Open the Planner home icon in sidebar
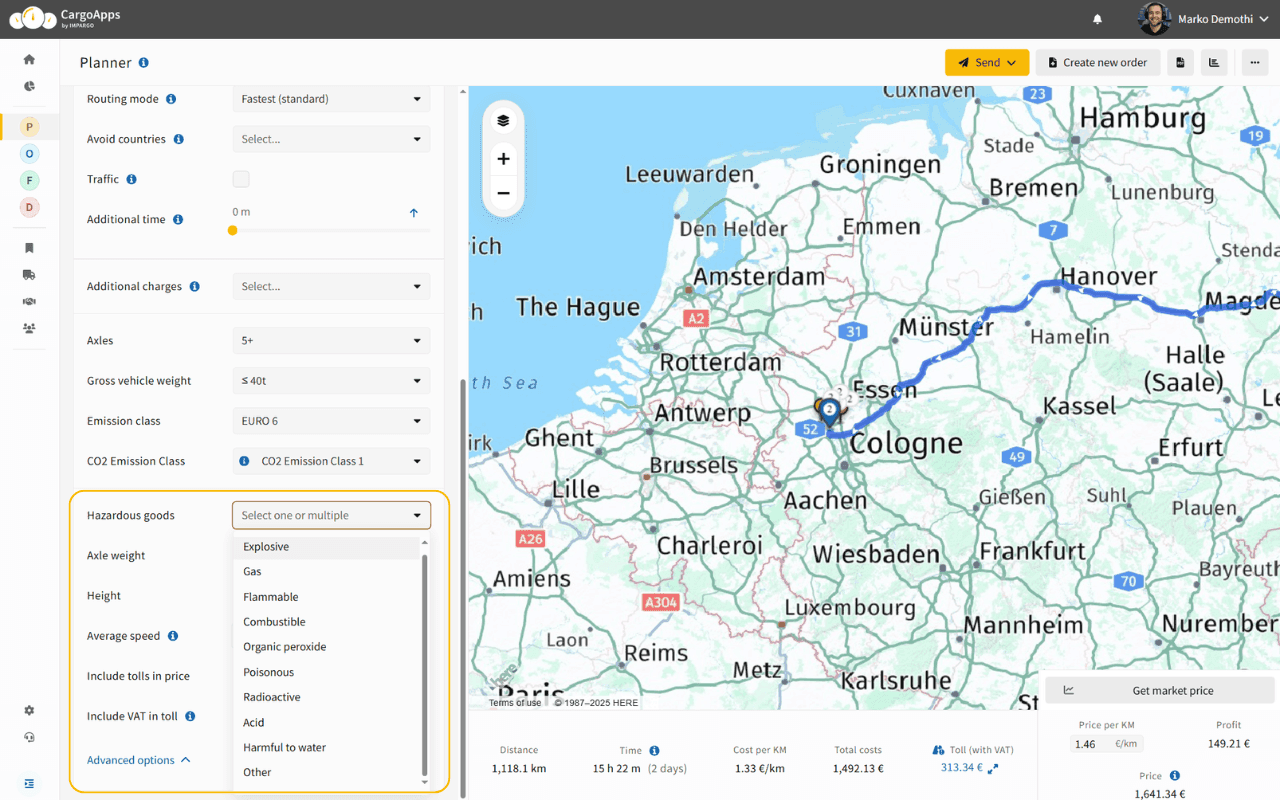1280x800 pixels. pos(29,59)
